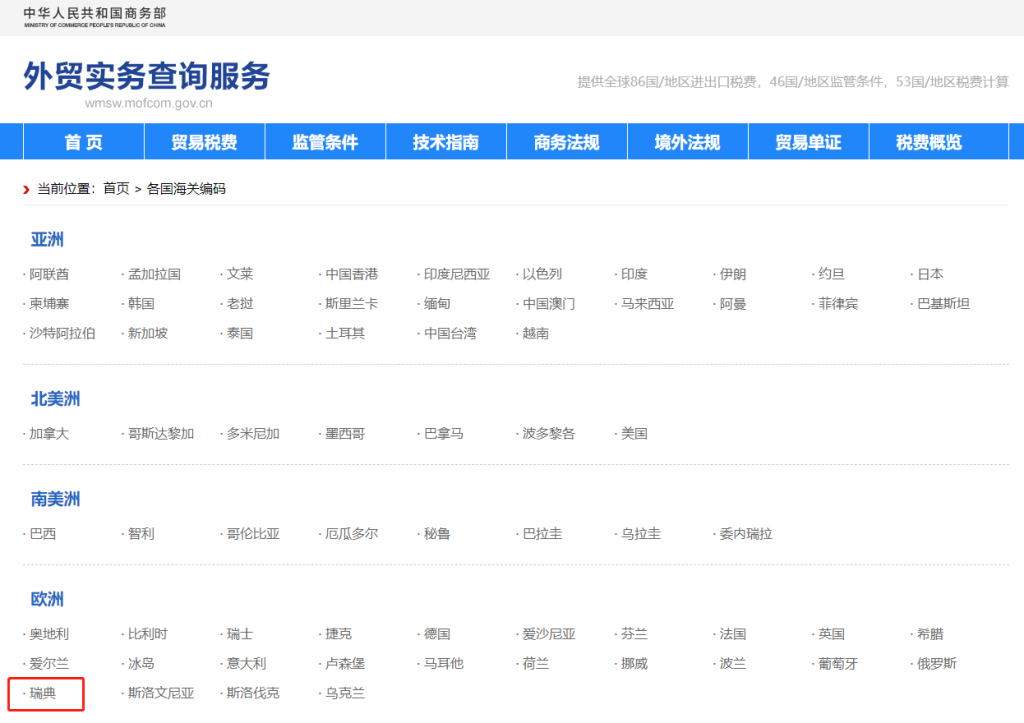Click the 外贸实务查询服务 site title
Viewport: 1024px width, 723px height.
[x=147, y=76]
